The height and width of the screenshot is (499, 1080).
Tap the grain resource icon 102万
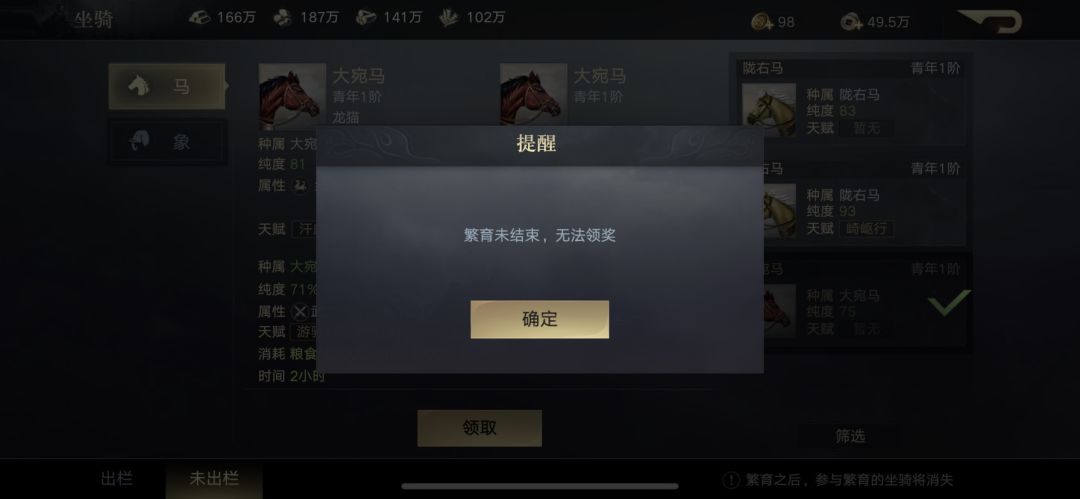(x=449, y=18)
